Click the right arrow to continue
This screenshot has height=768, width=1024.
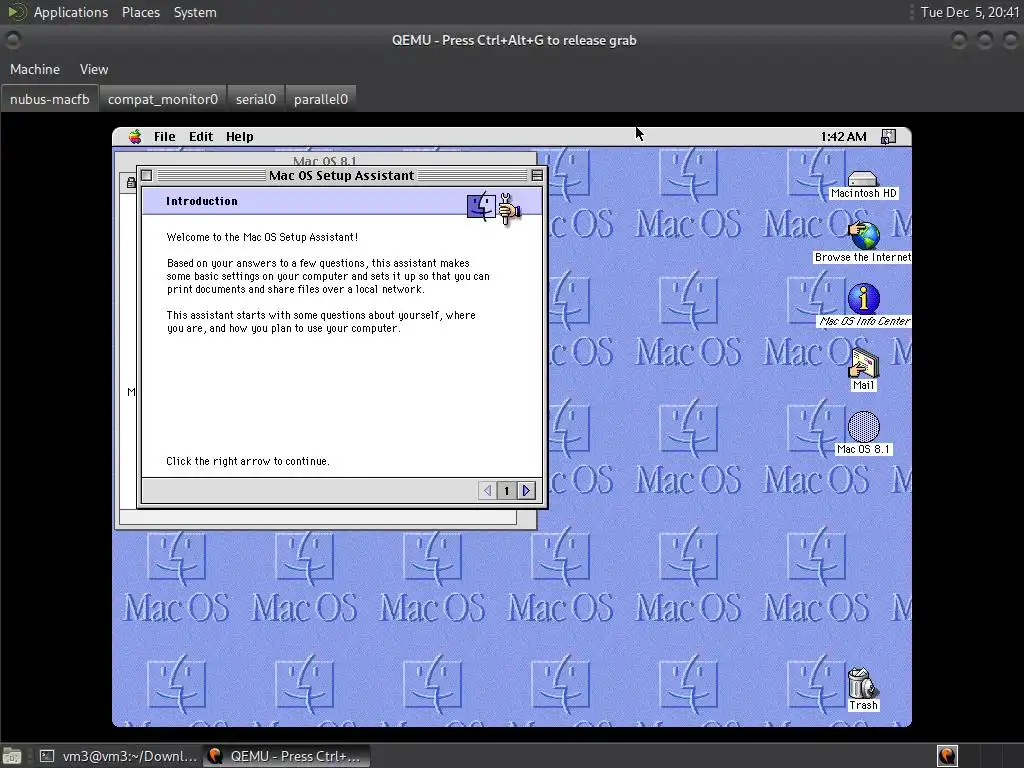pos(526,490)
